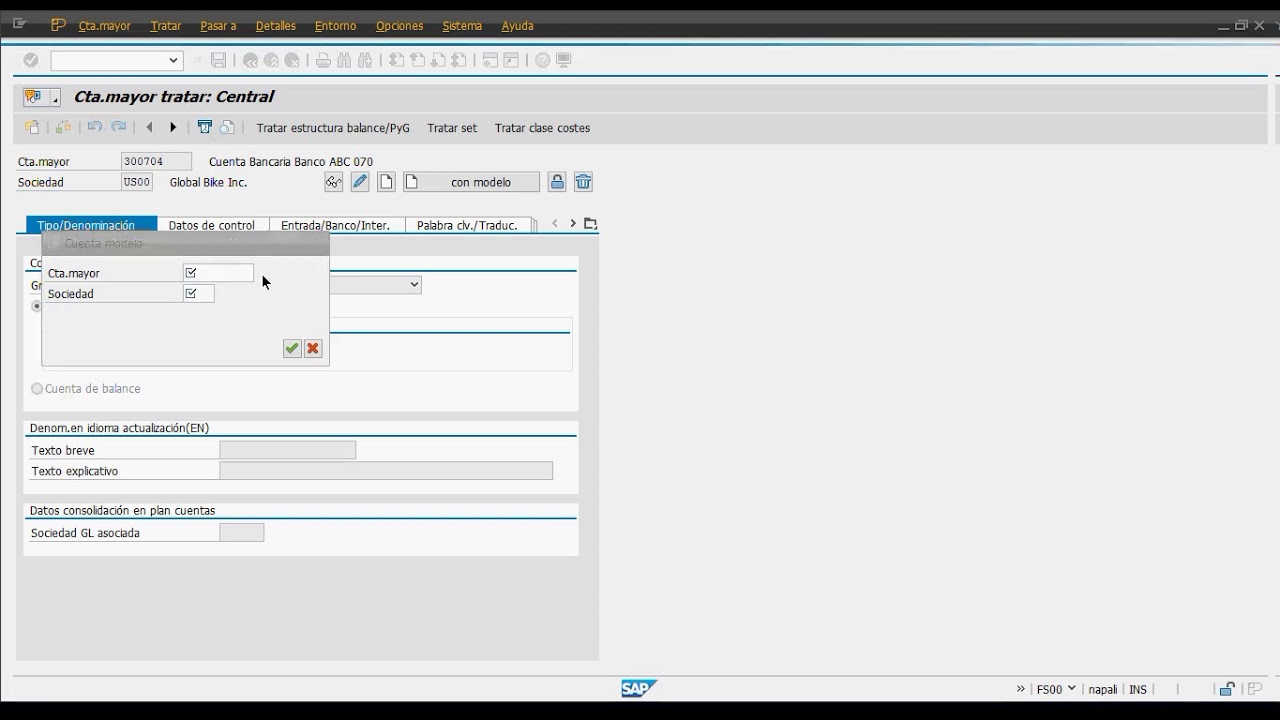Open the Cta.mayor menu
This screenshot has height=720, width=1280.
105,26
